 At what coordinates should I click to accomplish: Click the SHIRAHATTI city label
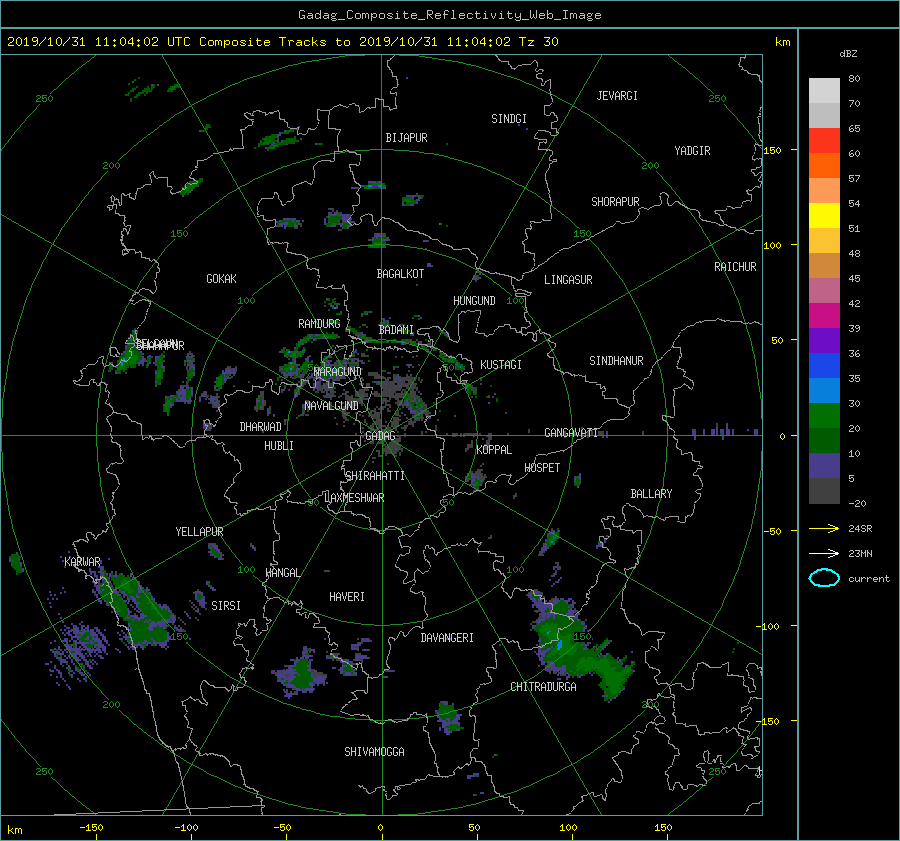[x=375, y=476]
